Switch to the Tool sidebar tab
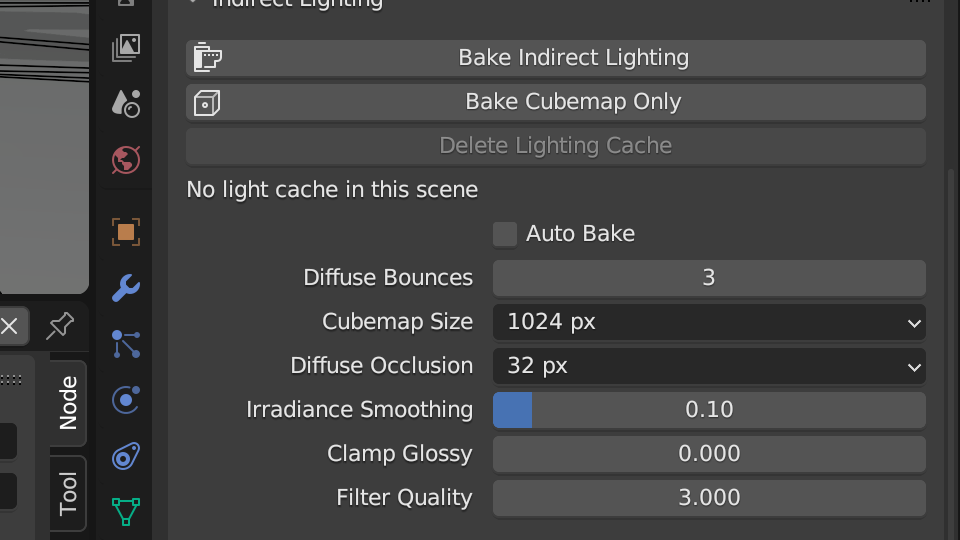Image resolution: width=960 pixels, height=540 pixels. pyautogui.click(x=68, y=493)
